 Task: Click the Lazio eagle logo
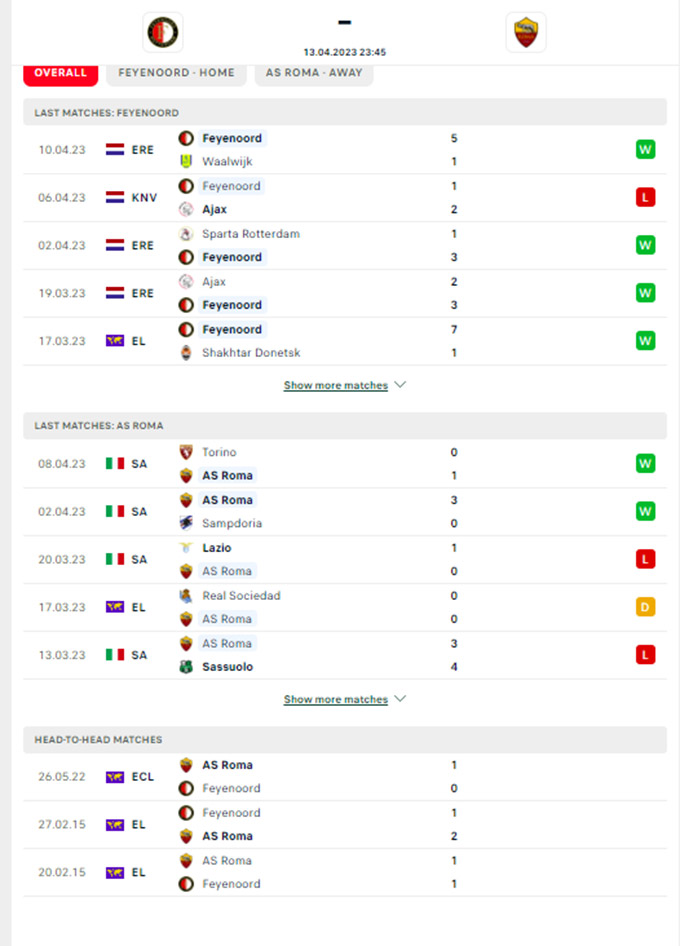pos(186,548)
